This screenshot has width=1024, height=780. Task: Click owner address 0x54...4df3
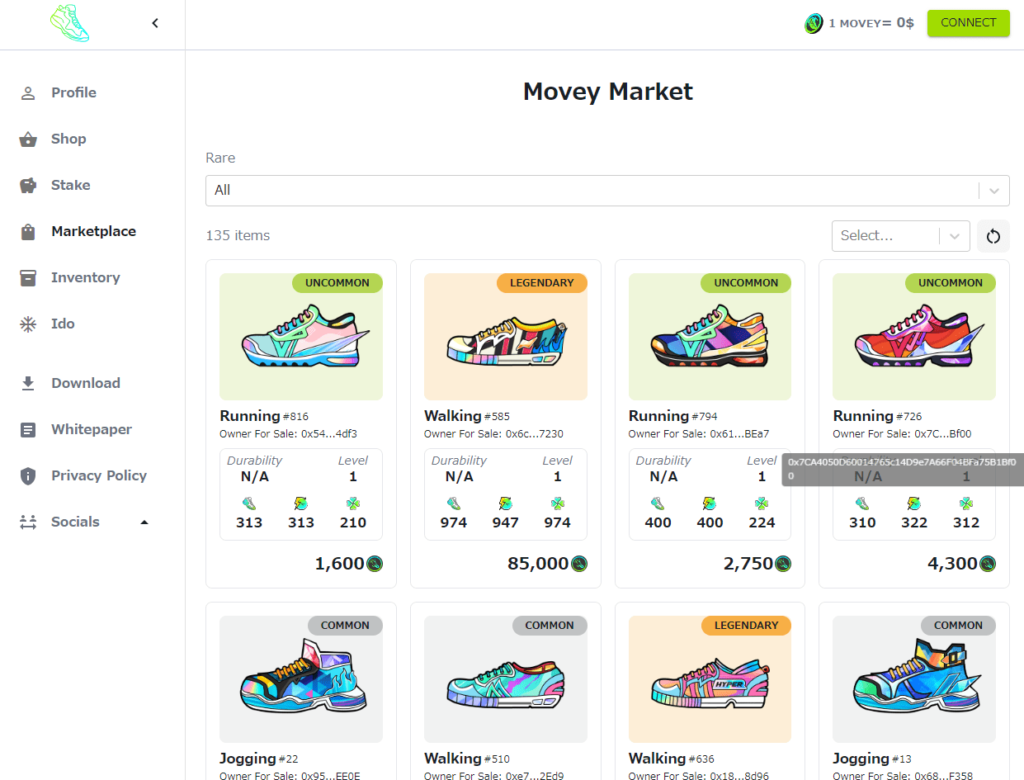click(328, 434)
